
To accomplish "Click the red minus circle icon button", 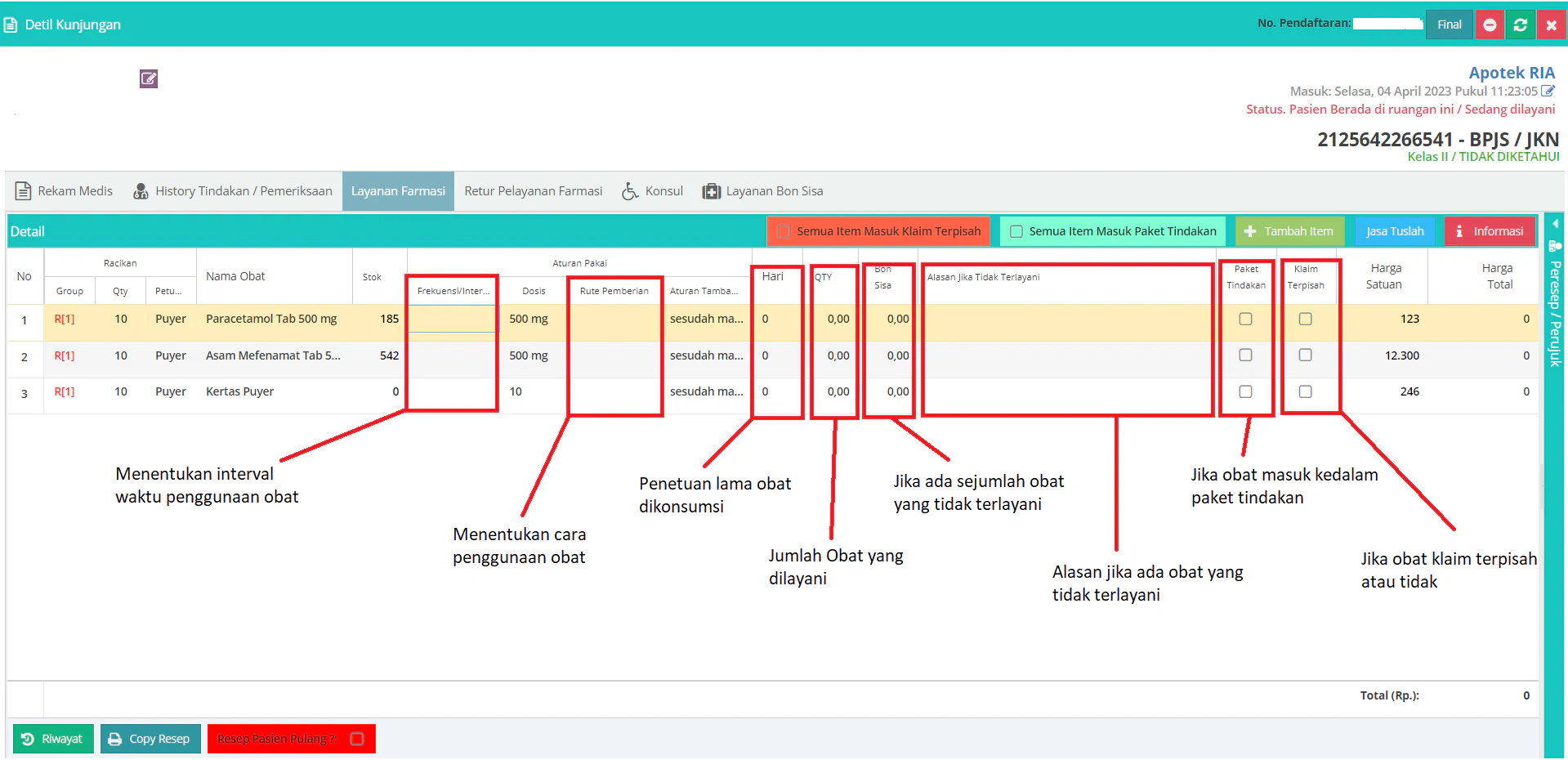I will pos(1490,25).
